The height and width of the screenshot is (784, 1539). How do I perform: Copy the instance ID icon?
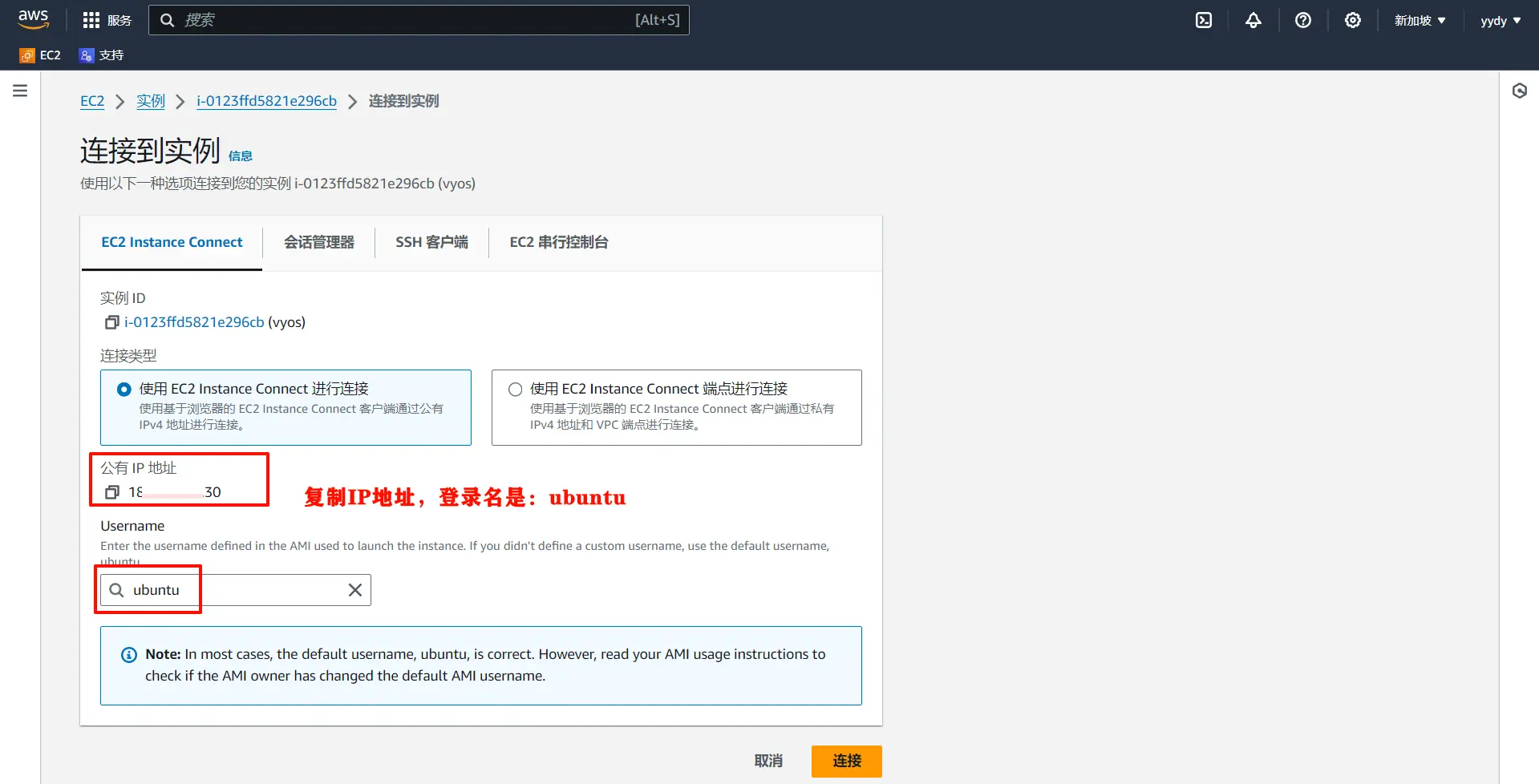[x=111, y=322]
